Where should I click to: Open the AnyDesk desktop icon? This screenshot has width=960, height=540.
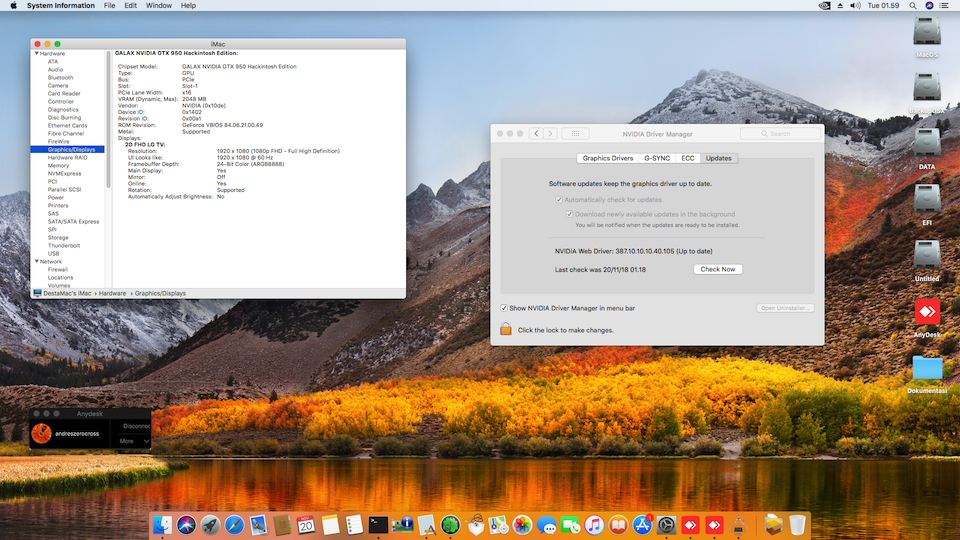[x=927, y=313]
